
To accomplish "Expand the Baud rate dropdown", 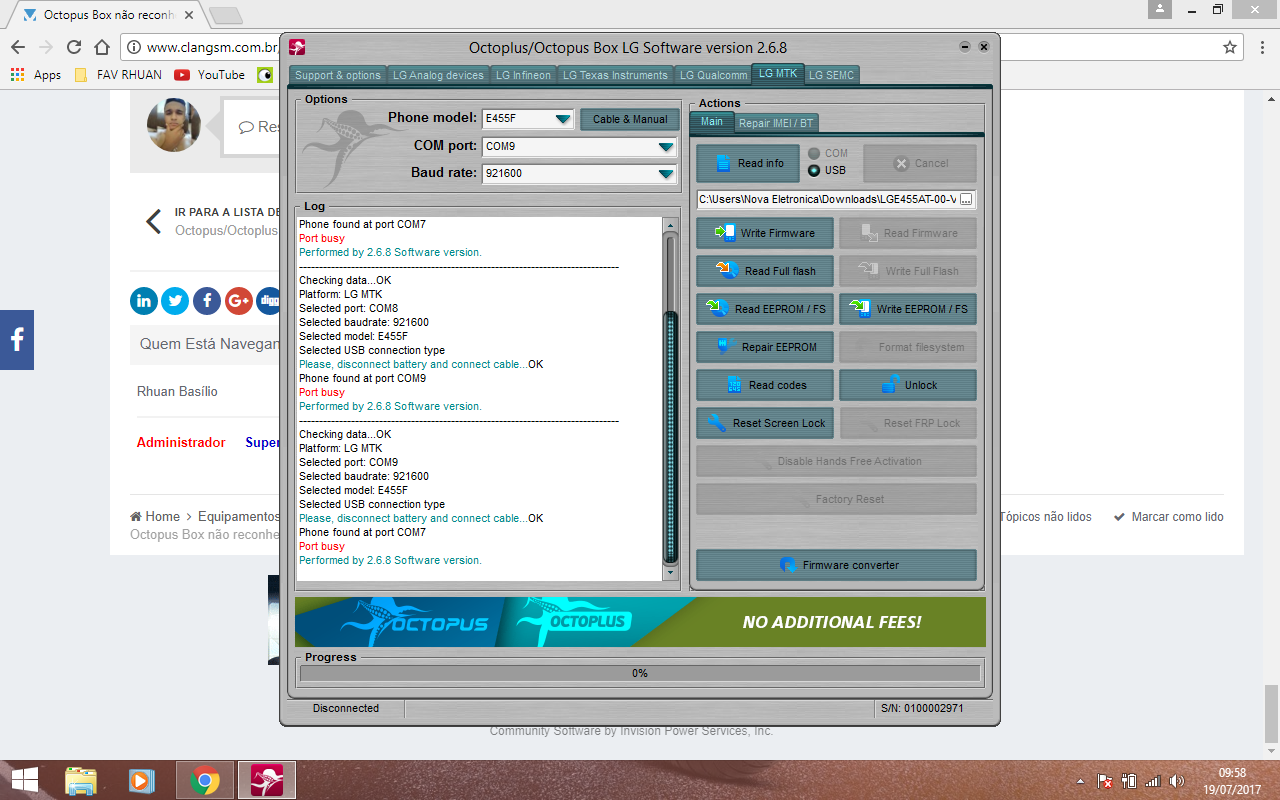I will [x=667, y=173].
